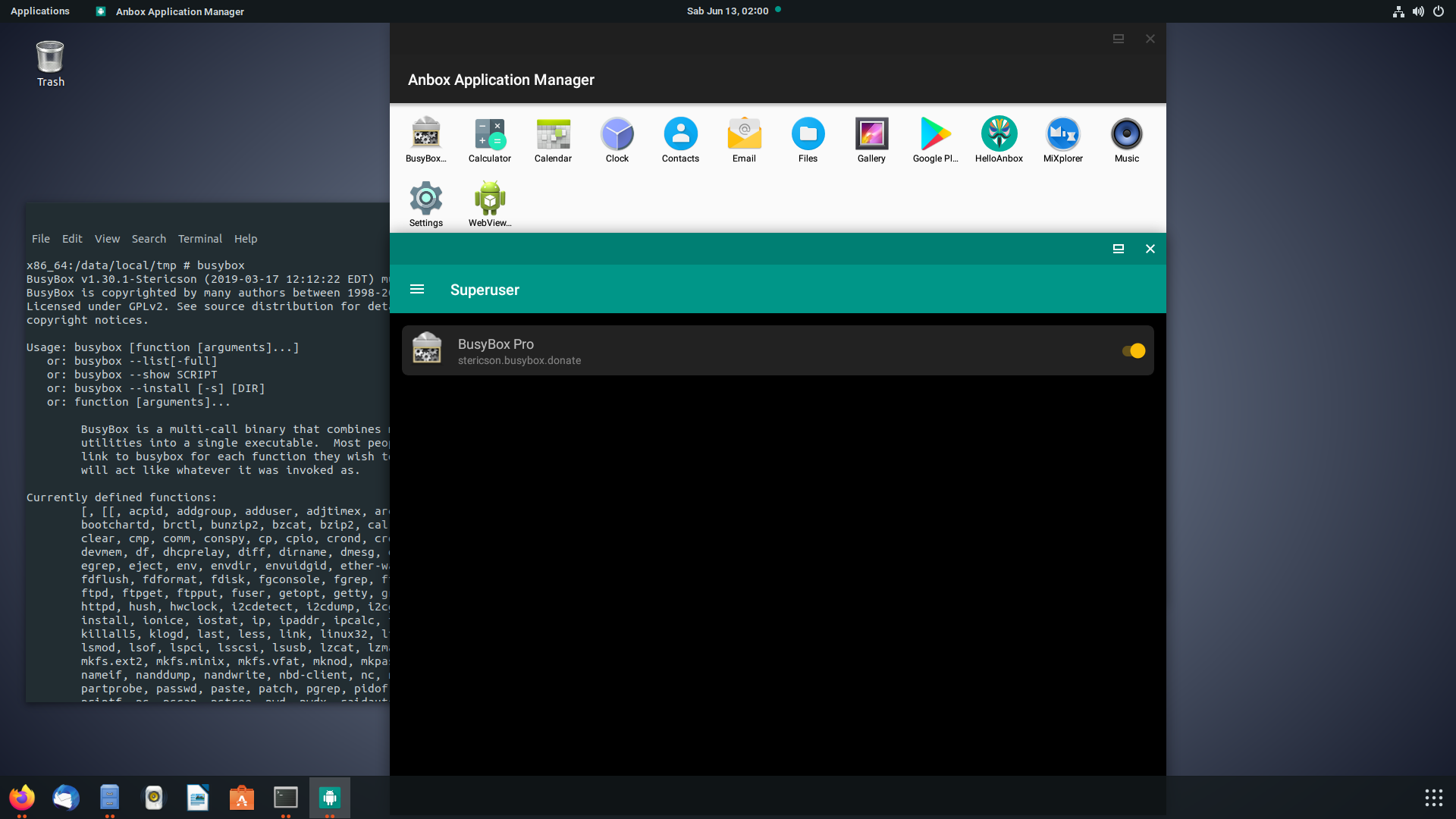The image size is (1456, 819).
Task: Launch BusyBox from Anbox Application Manager
Action: tap(425, 140)
